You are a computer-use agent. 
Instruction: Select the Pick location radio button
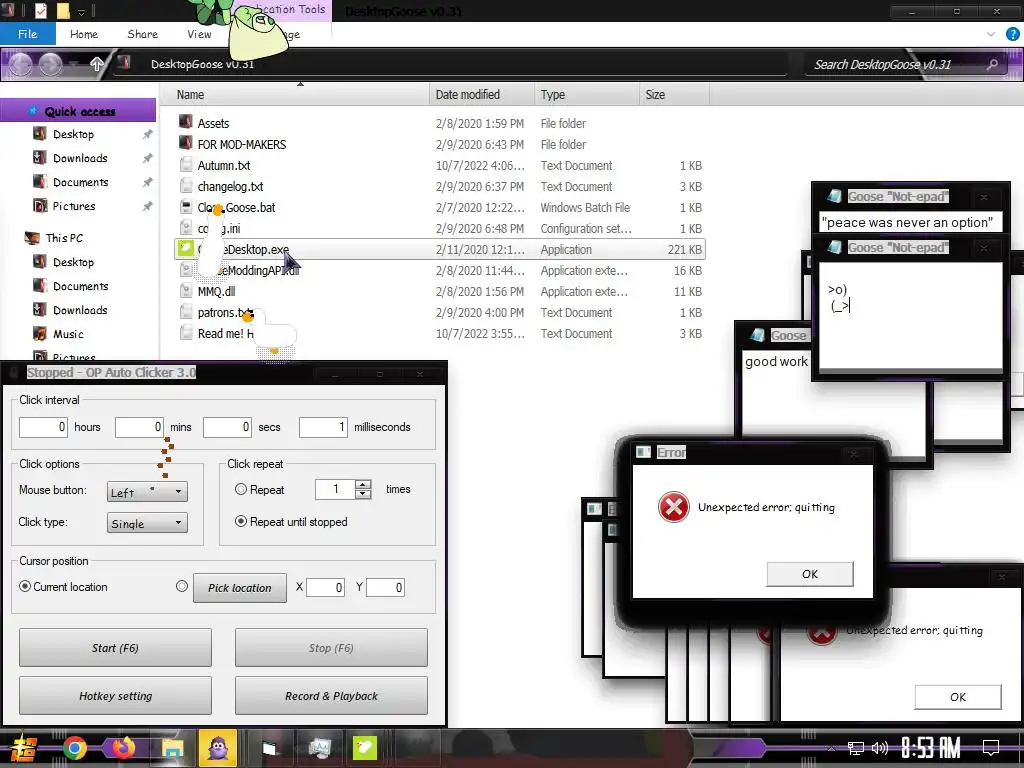[182, 586]
